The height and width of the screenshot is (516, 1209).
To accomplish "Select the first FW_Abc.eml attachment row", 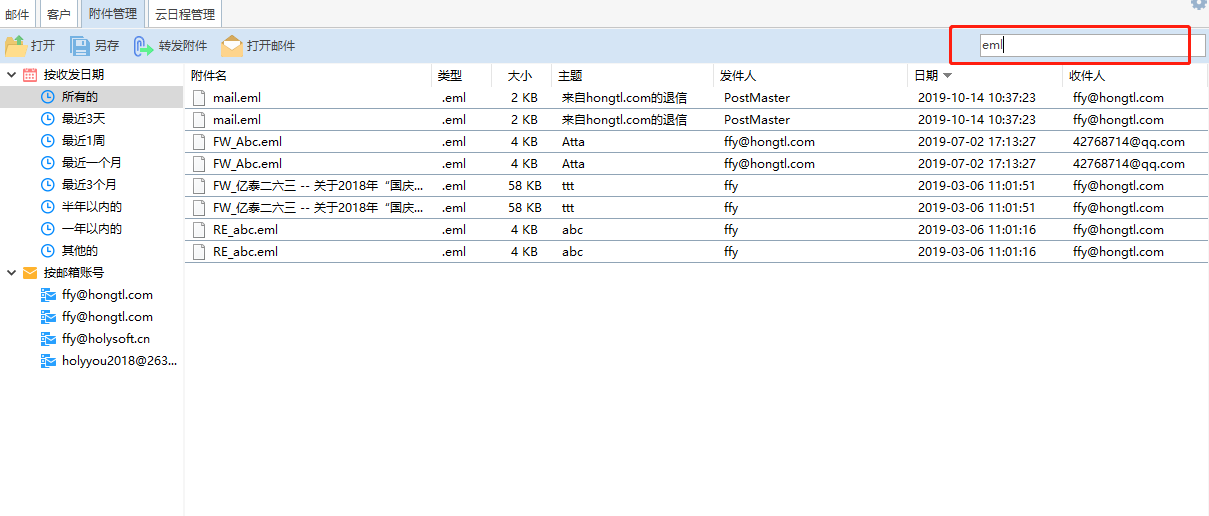I will [x=247, y=142].
